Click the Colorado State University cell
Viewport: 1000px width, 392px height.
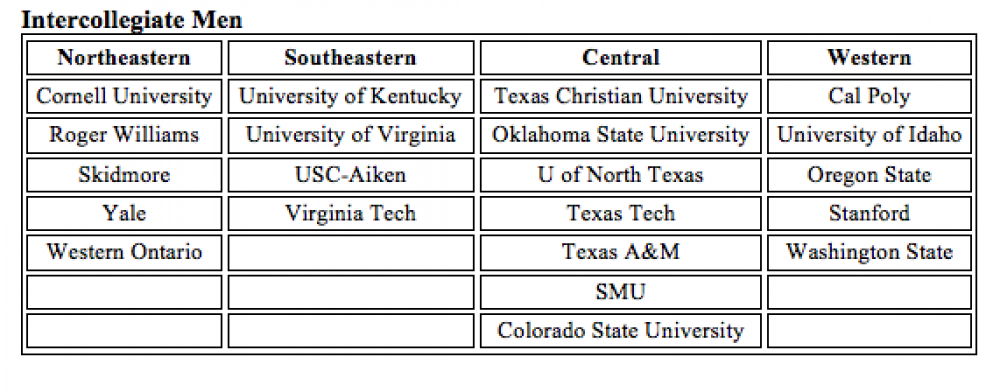tap(621, 331)
